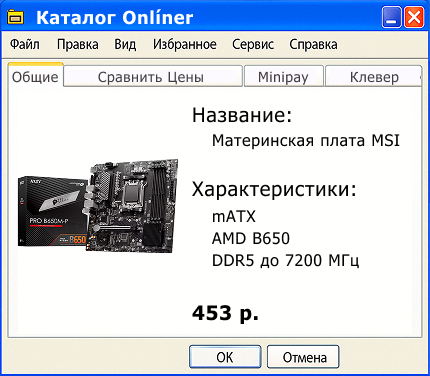Click the mATX specification line
This screenshot has height=376, width=430.
(234, 216)
